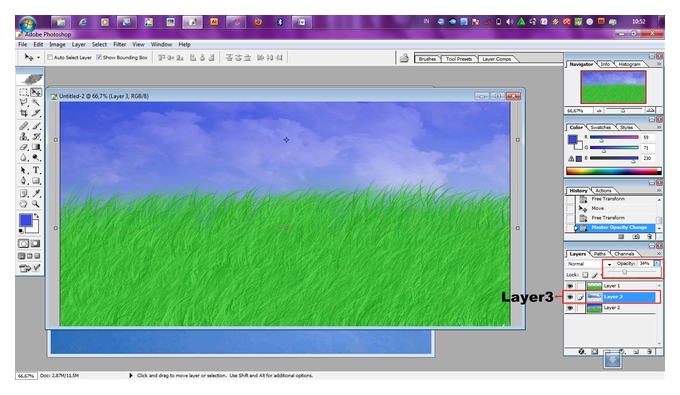The image size is (680, 395).
Task: Switch to Standard editing mode
Action: pos(23,244)
